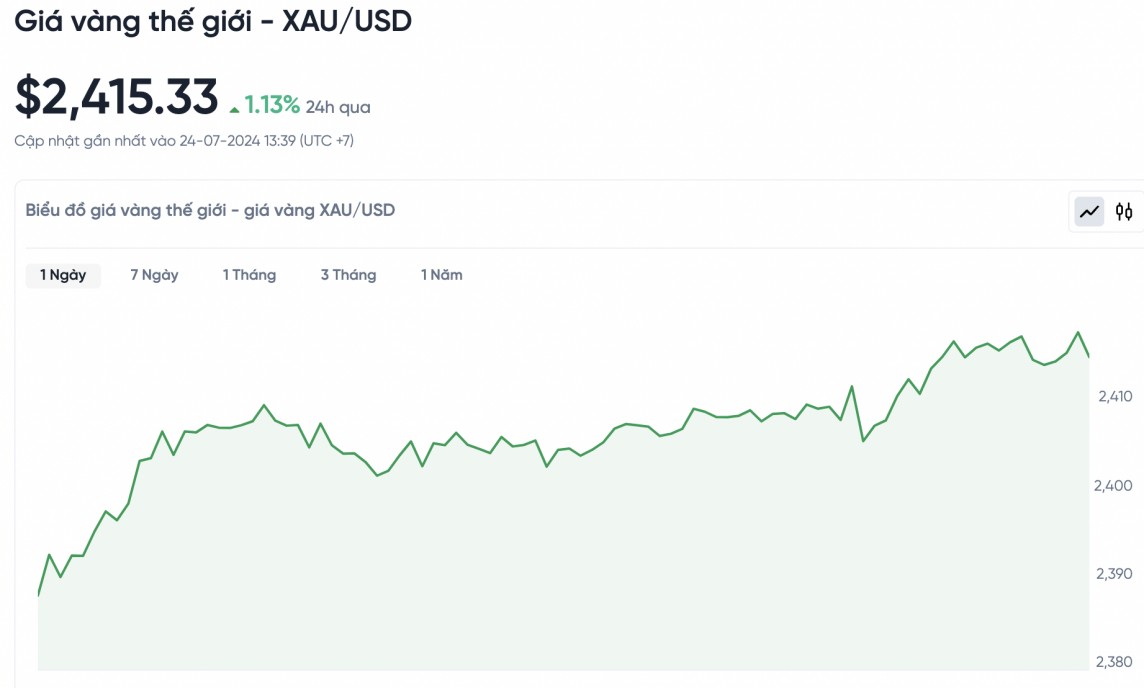The height and width of the screenshot is (688, 1144).
Task: Select the 7 Ngày time range
Action: (x=154, y=275)
